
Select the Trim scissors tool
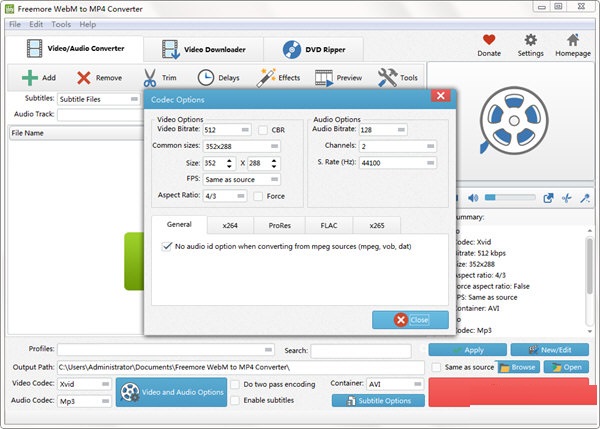point(150,78)
